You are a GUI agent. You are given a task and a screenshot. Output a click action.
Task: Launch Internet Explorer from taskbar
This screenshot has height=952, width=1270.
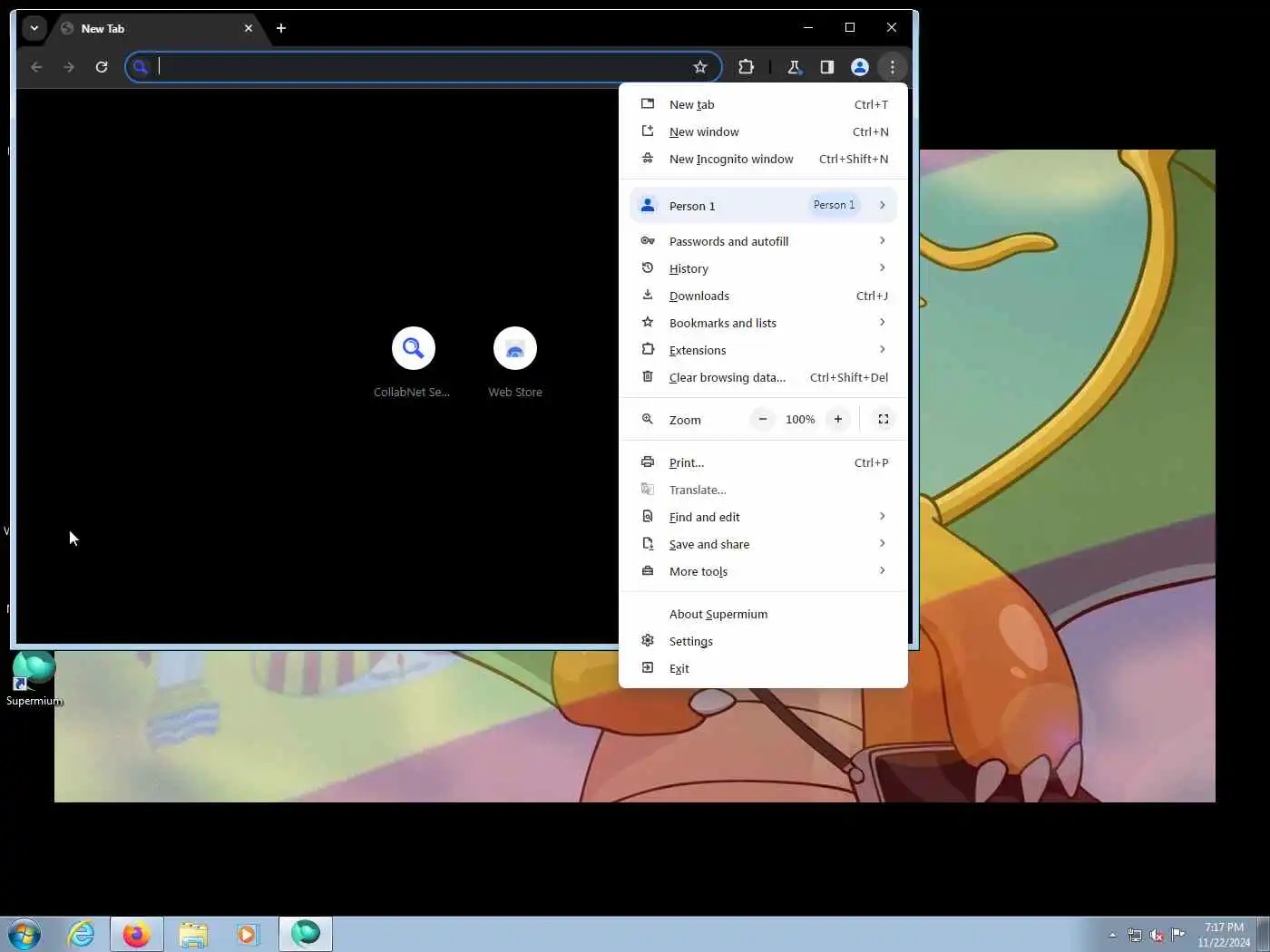(82, 934)
